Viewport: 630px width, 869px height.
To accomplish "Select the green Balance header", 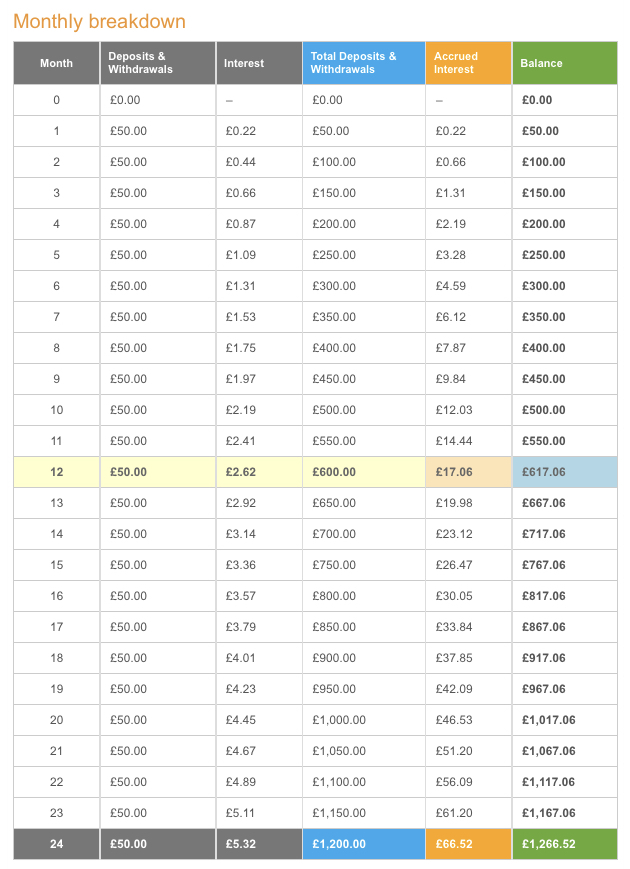I will 565,63.
